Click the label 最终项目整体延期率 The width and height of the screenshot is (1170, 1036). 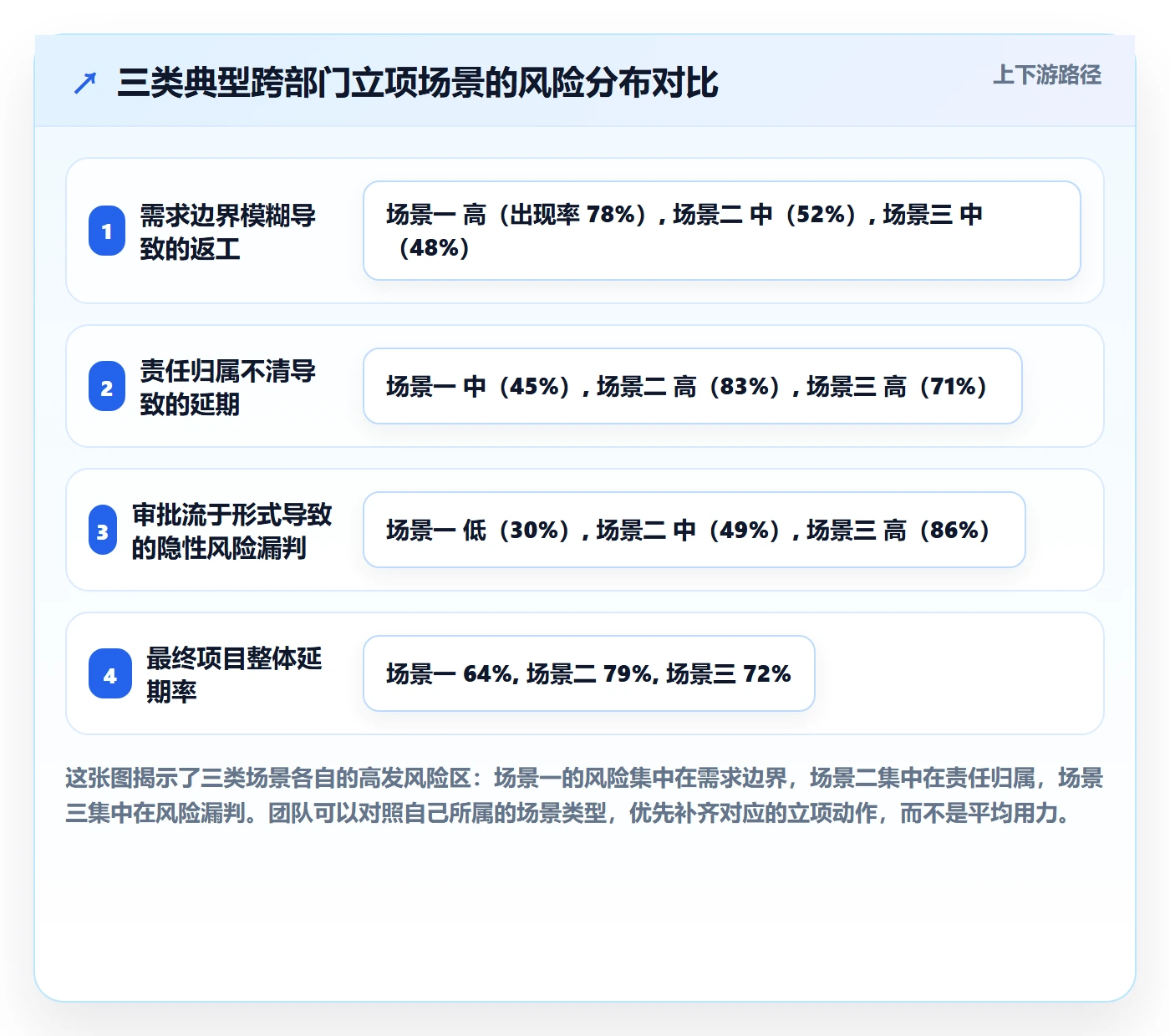[x=235, y=674]
